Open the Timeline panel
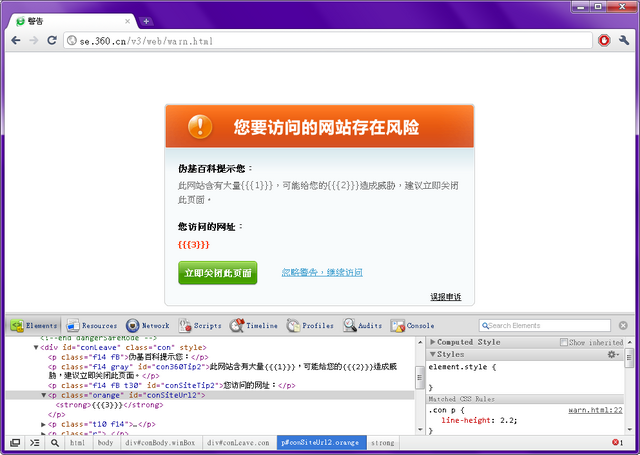Screen dimensions: 640x455 click(x=253, y=326)
